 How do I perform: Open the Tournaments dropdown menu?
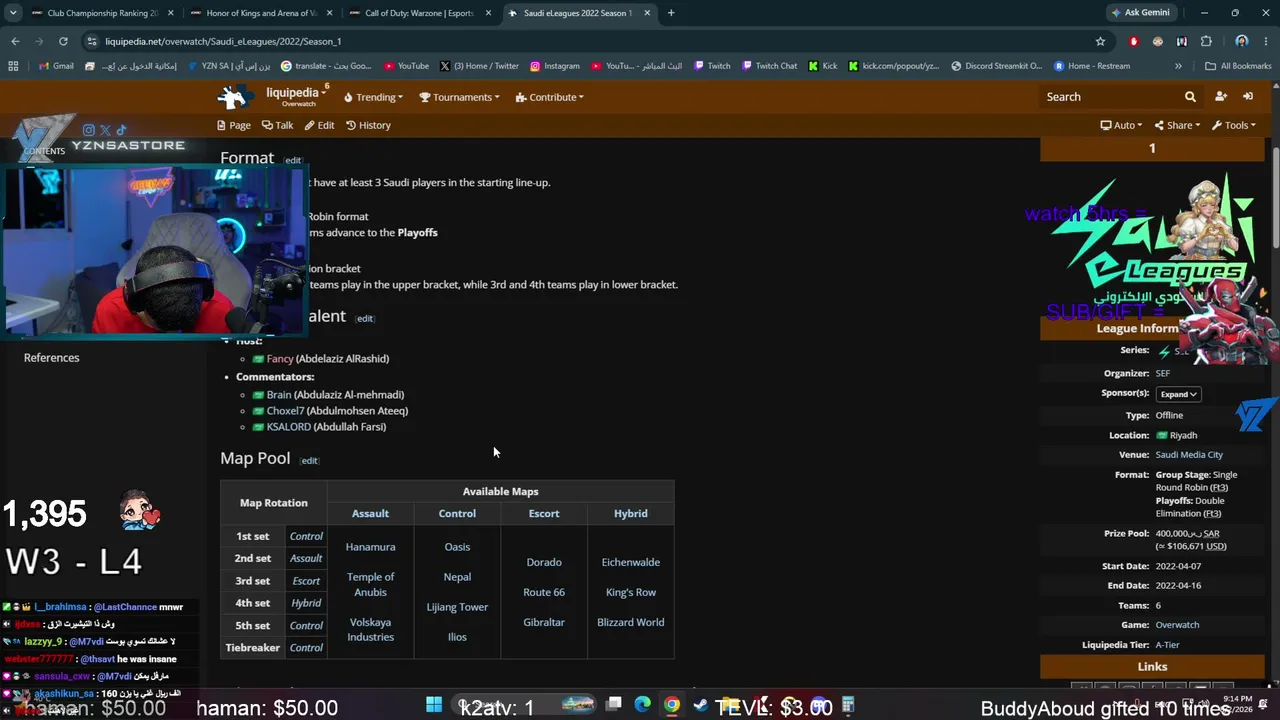coord(459,97)
